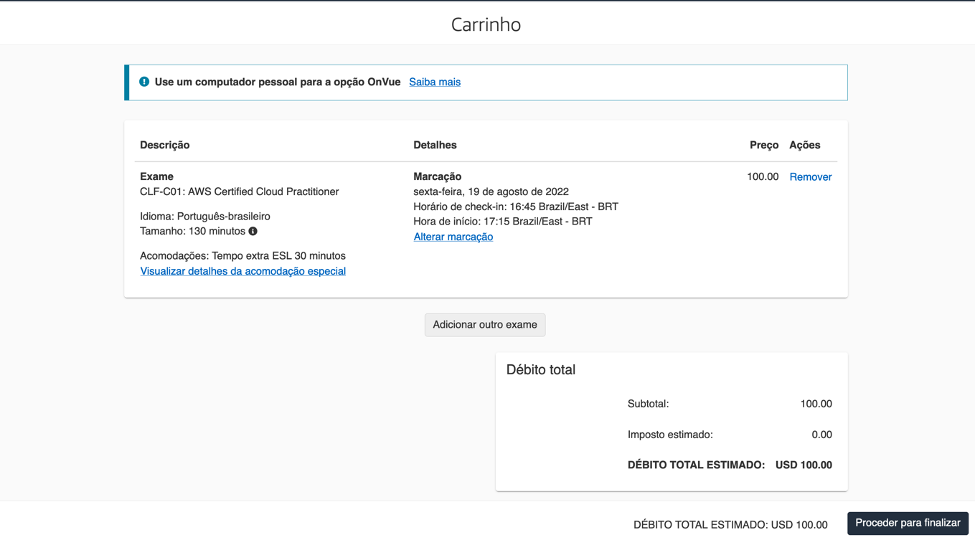Select Idioma: Português-brasileiro text

point(205,216)
